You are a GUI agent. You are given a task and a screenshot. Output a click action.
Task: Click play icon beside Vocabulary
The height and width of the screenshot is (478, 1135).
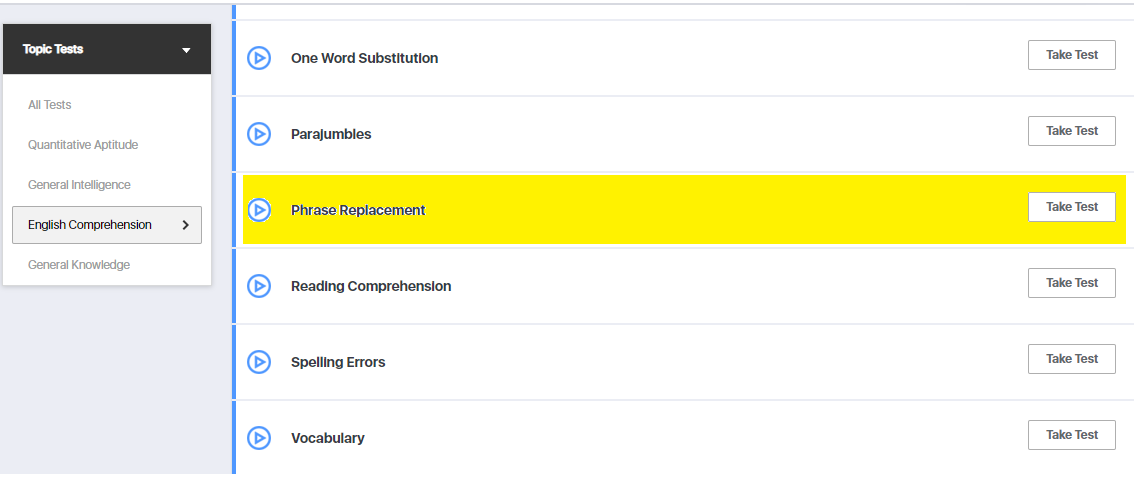pyautogui.click(x=259, y=438)
